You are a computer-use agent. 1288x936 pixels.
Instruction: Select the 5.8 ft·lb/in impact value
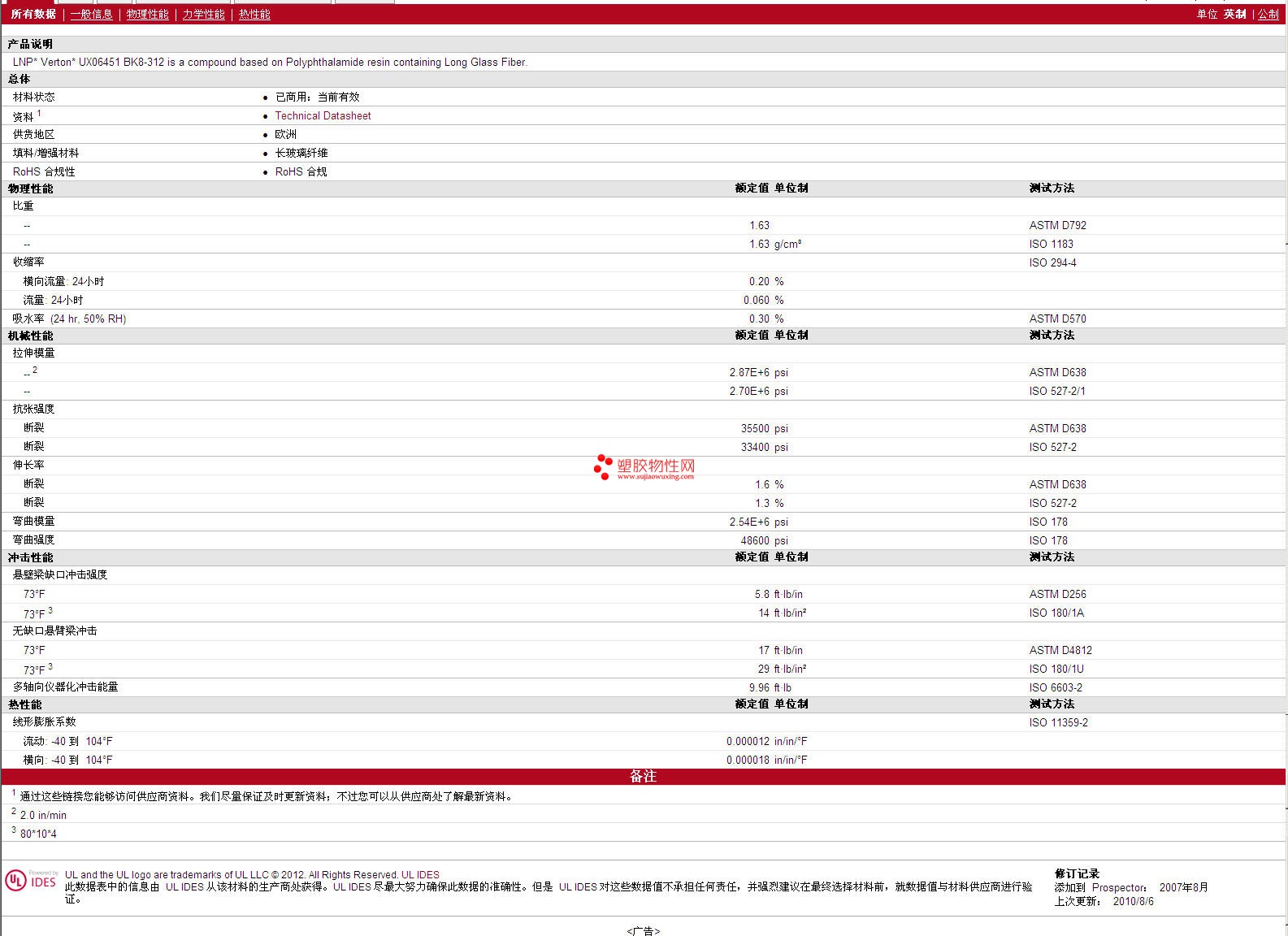pos(778,594)
